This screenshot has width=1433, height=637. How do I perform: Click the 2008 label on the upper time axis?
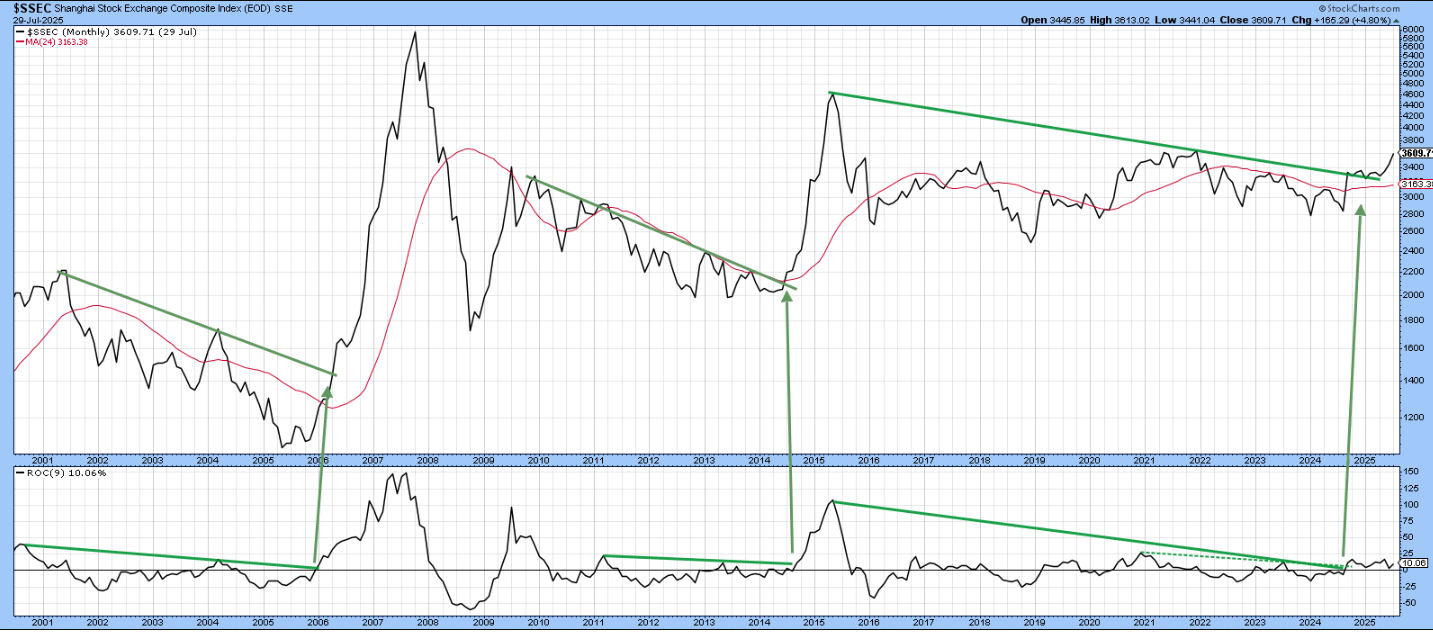[427, 460]
